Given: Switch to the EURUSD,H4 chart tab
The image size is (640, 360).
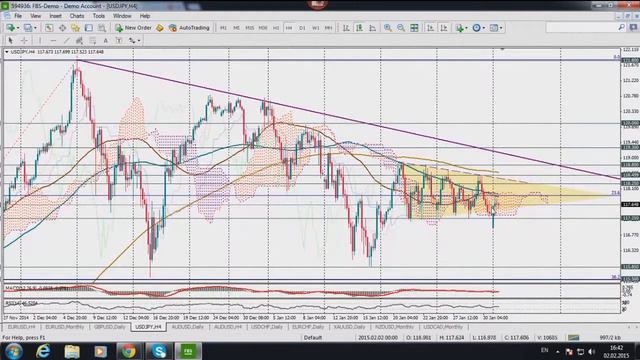Looking at the screenshot, I should coord(21,327).
